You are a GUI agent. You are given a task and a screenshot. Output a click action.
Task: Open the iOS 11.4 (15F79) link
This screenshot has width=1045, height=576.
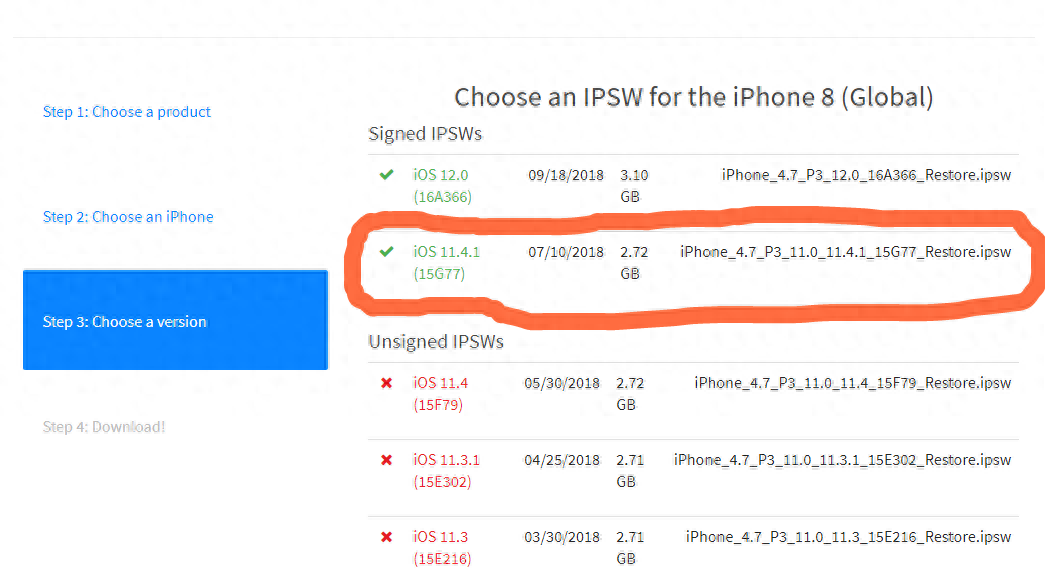pos(440,393)
